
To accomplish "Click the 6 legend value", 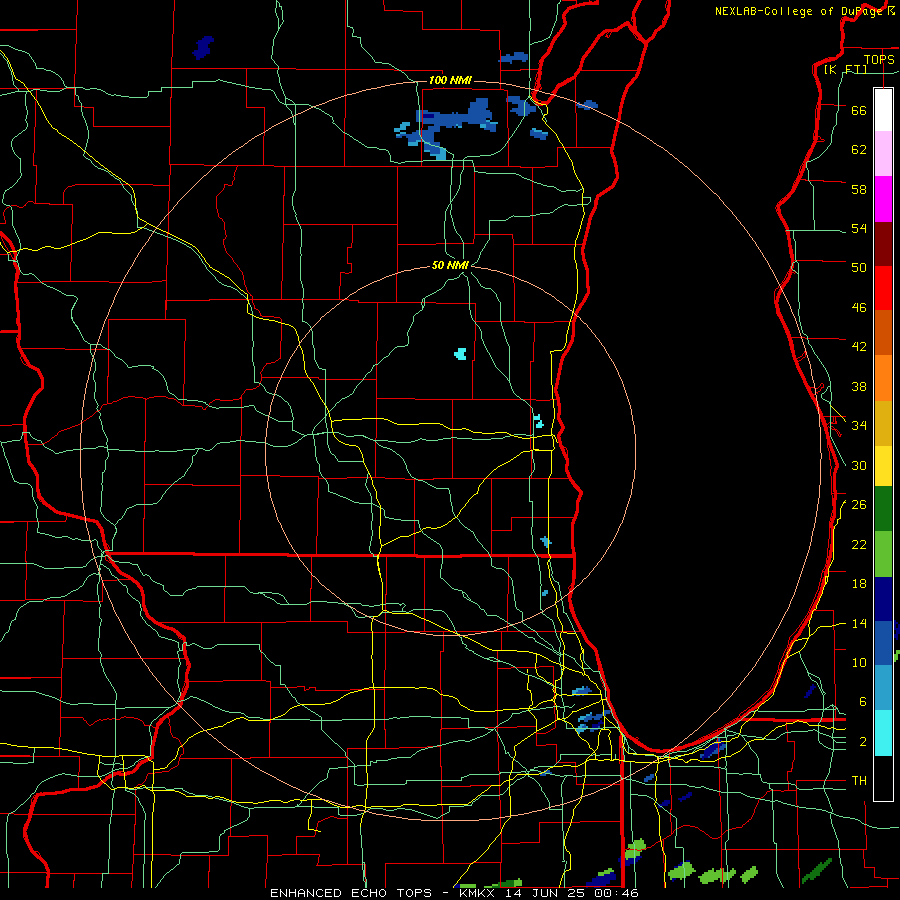I will pyautogui.click(x=863, y=702).
